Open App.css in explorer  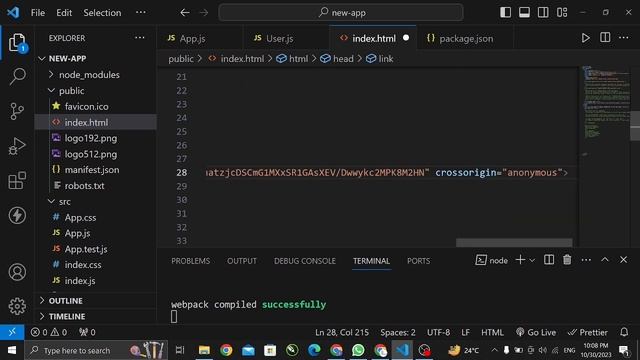(95, 217)
